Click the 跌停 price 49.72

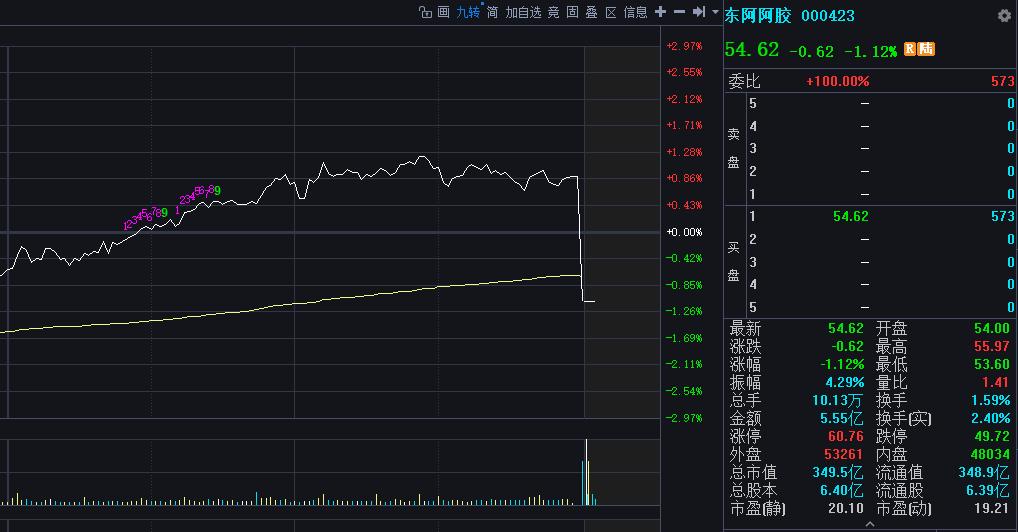(991, 437)
